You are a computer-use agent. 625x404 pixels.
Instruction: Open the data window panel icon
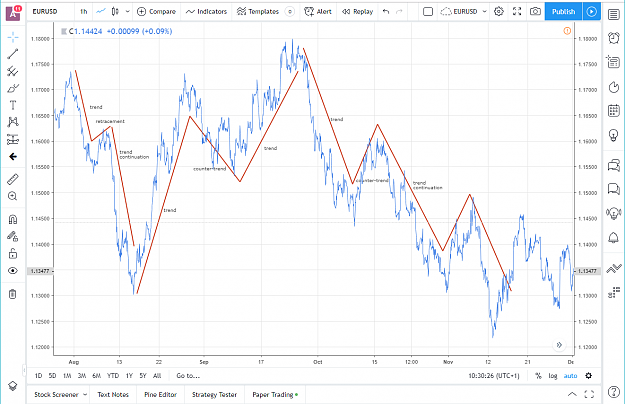(614, 62)
